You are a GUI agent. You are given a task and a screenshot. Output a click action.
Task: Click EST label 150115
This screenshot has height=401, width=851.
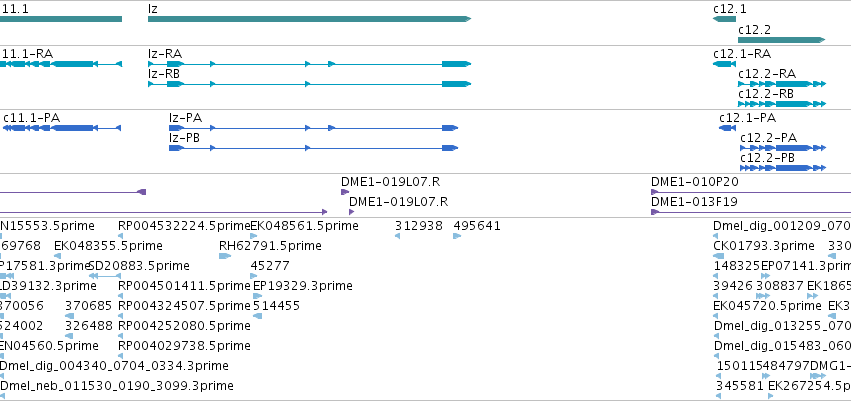[x=739, y=366]
